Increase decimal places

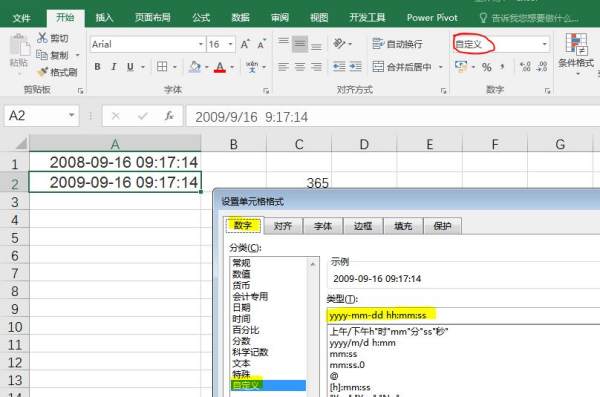[x=525, y=67]
